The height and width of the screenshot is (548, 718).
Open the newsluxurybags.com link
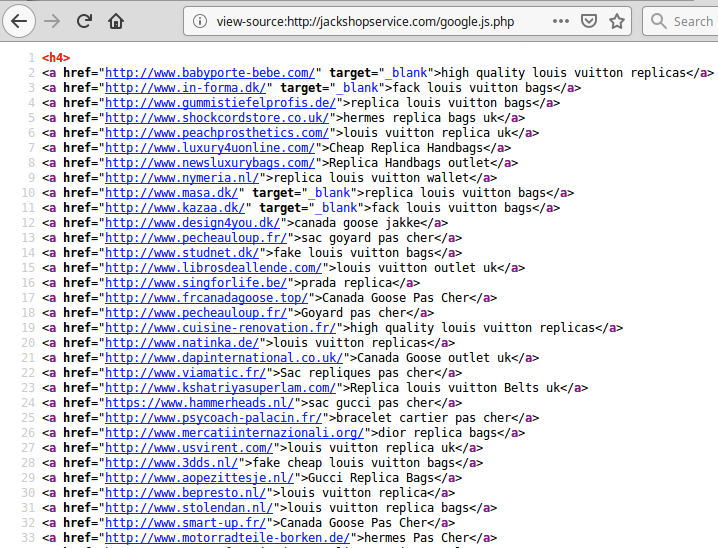coord(210,163)
